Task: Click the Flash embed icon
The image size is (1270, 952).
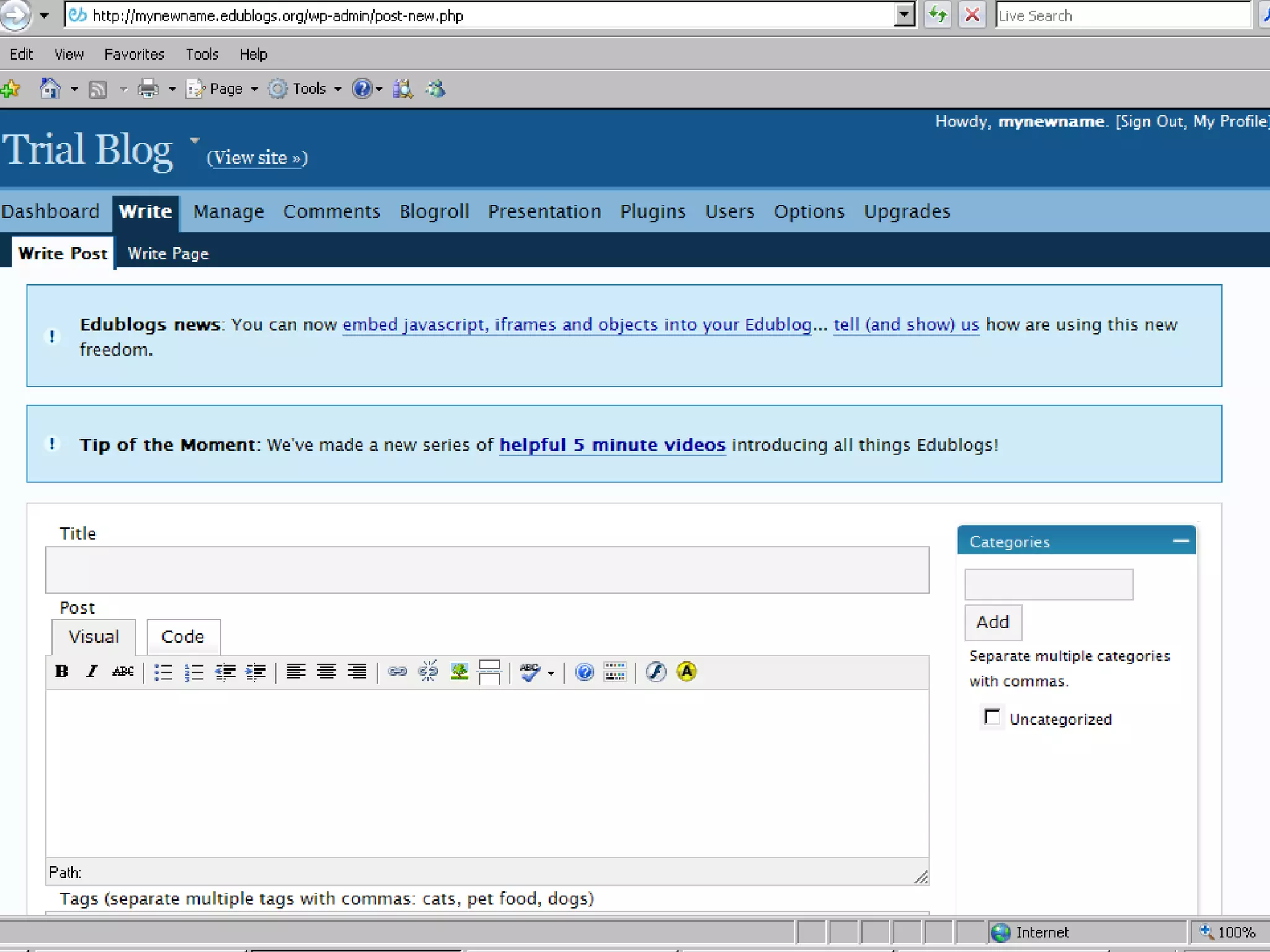Action: (x=655, y=671)
